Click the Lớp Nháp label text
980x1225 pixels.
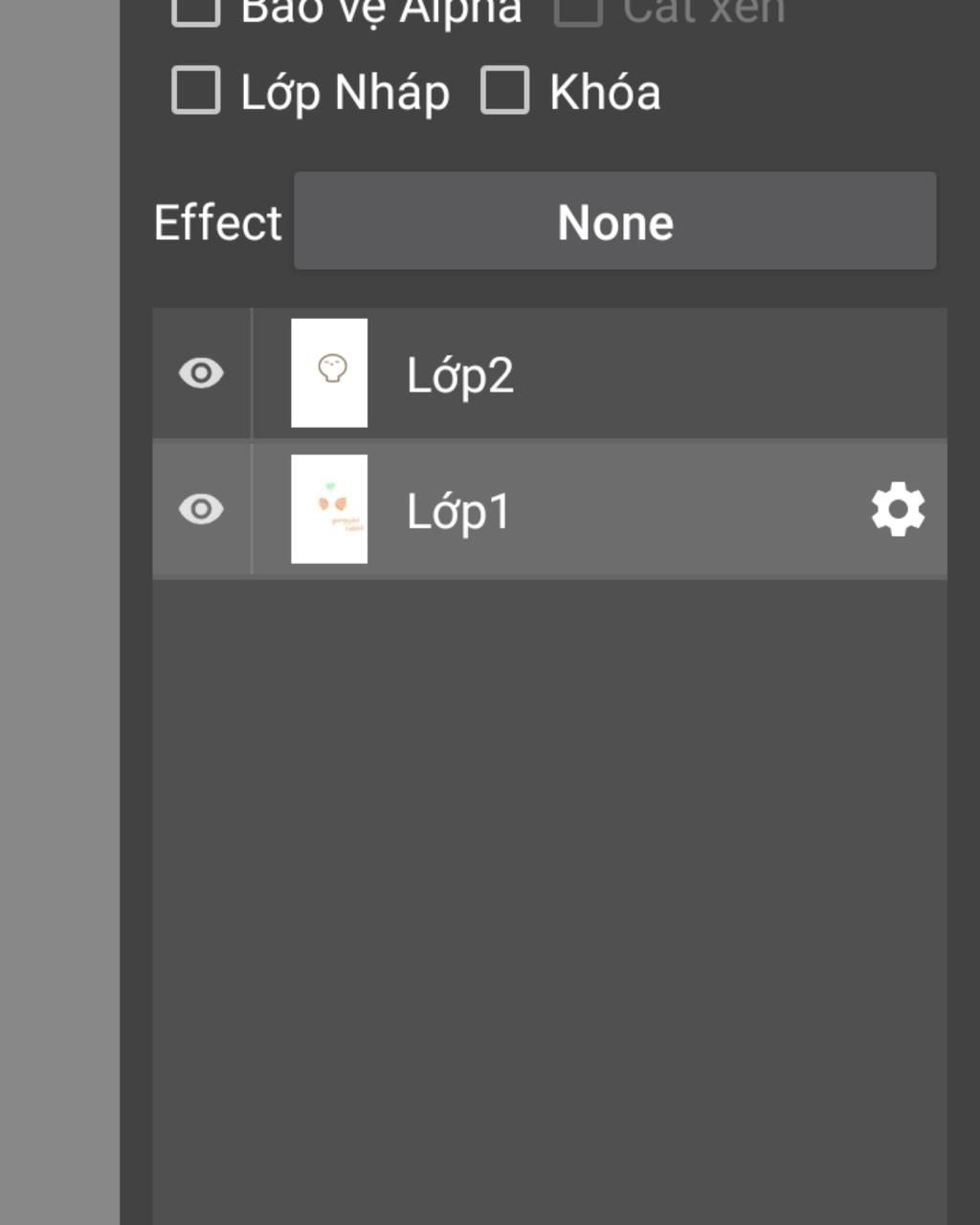pos(345,93)
